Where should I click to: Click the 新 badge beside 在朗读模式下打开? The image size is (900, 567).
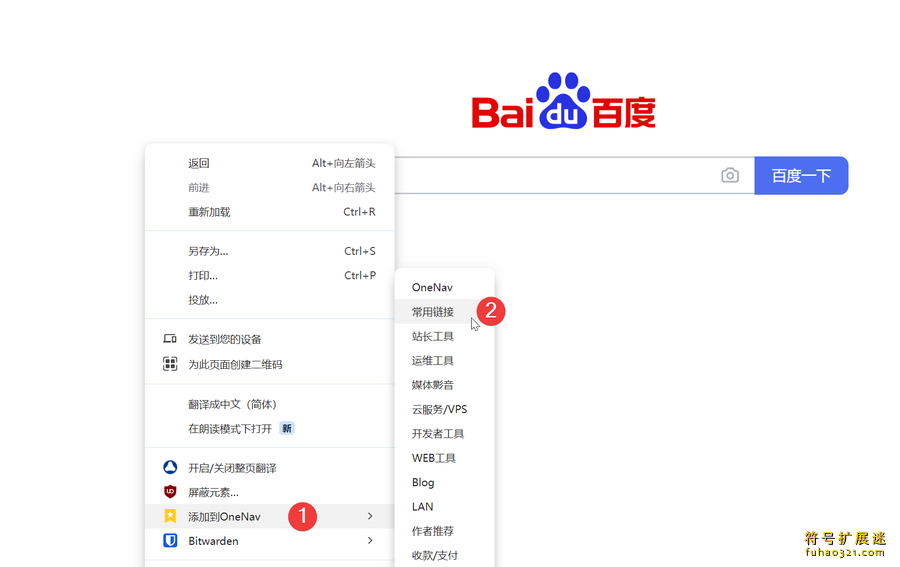[x=286, y=428]
